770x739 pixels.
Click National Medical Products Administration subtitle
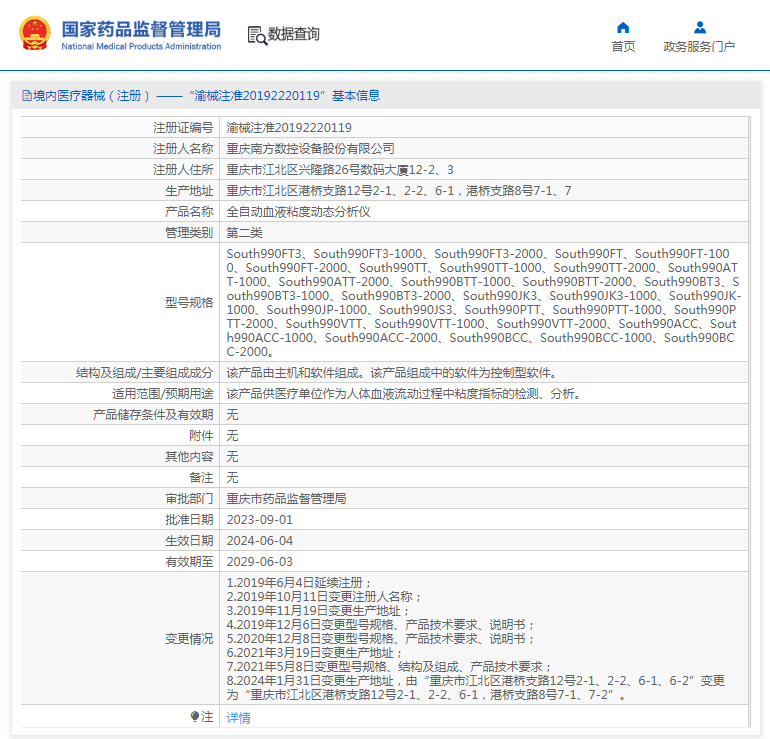(x=141, y=46)
